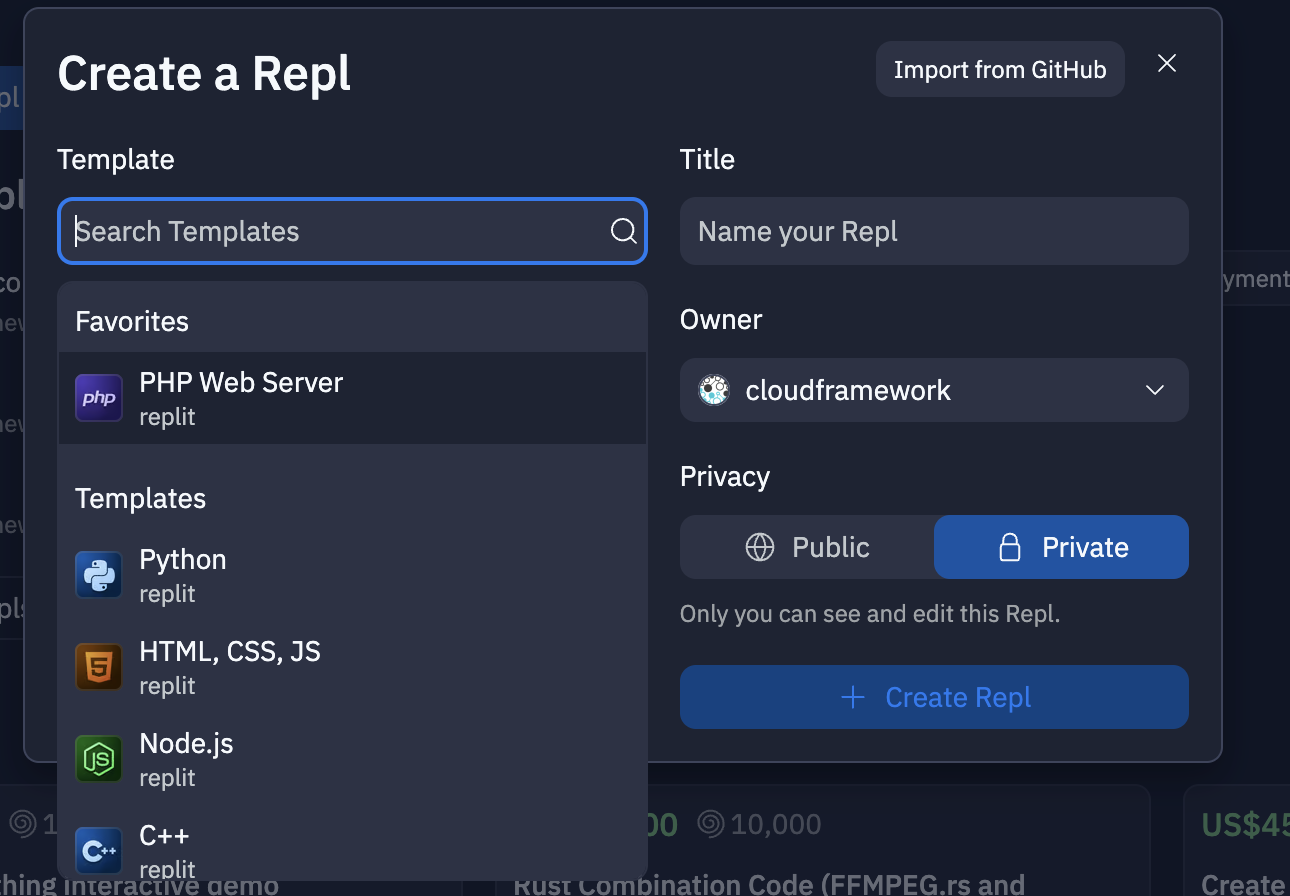Open the Owner dropdown chevron
This screenshot has height=896, width=1290.
click(x=1155, y=390)
